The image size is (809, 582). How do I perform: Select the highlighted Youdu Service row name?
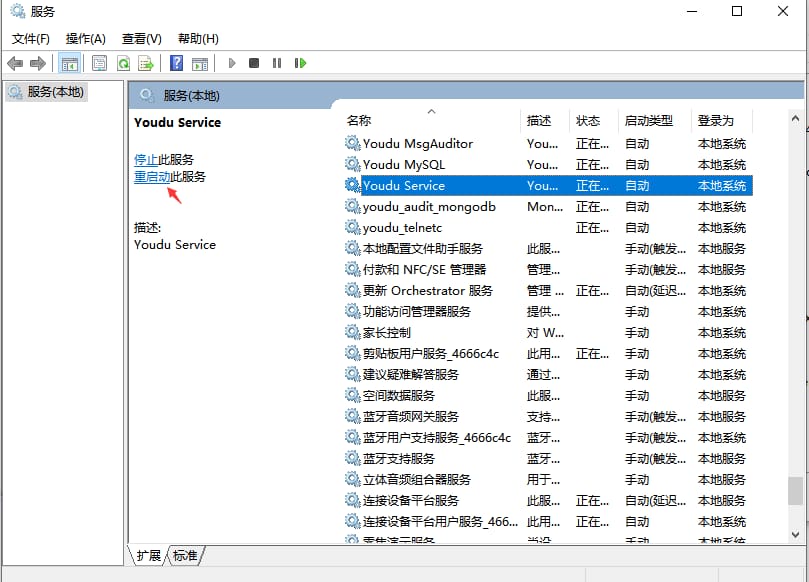coord(403,186)
